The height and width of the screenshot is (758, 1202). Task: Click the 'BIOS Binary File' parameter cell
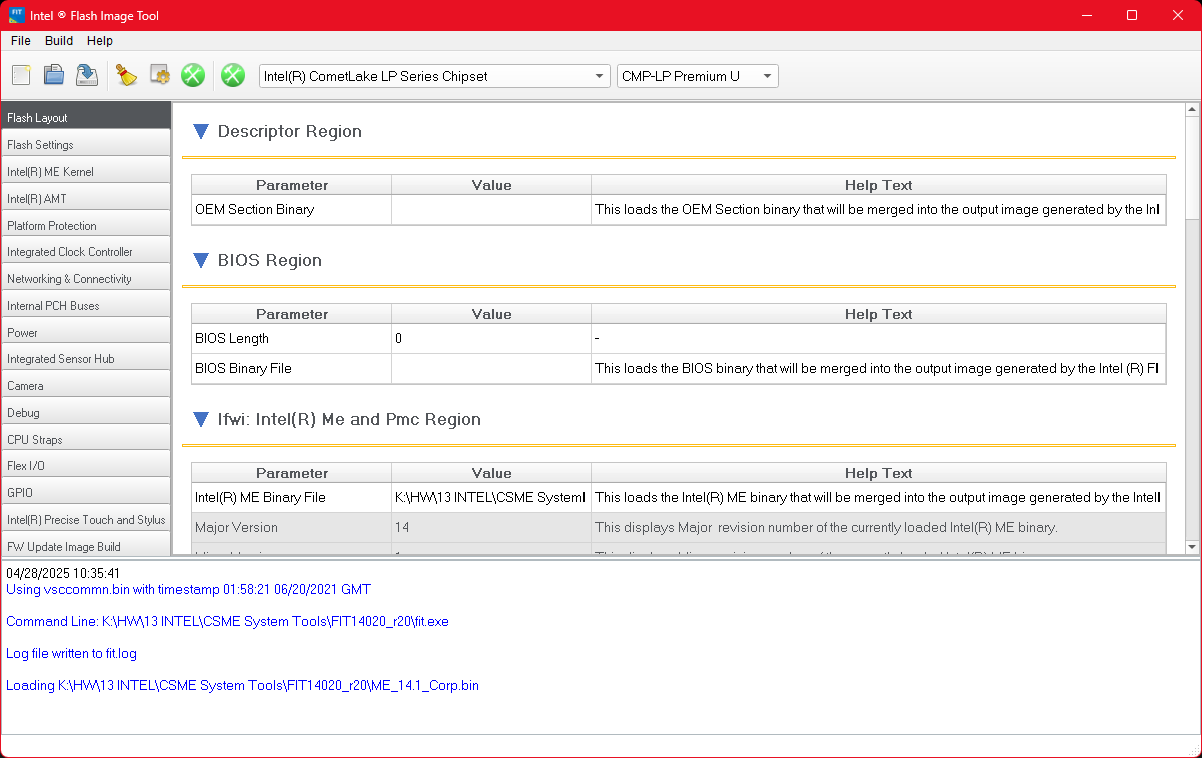(292, 368)
